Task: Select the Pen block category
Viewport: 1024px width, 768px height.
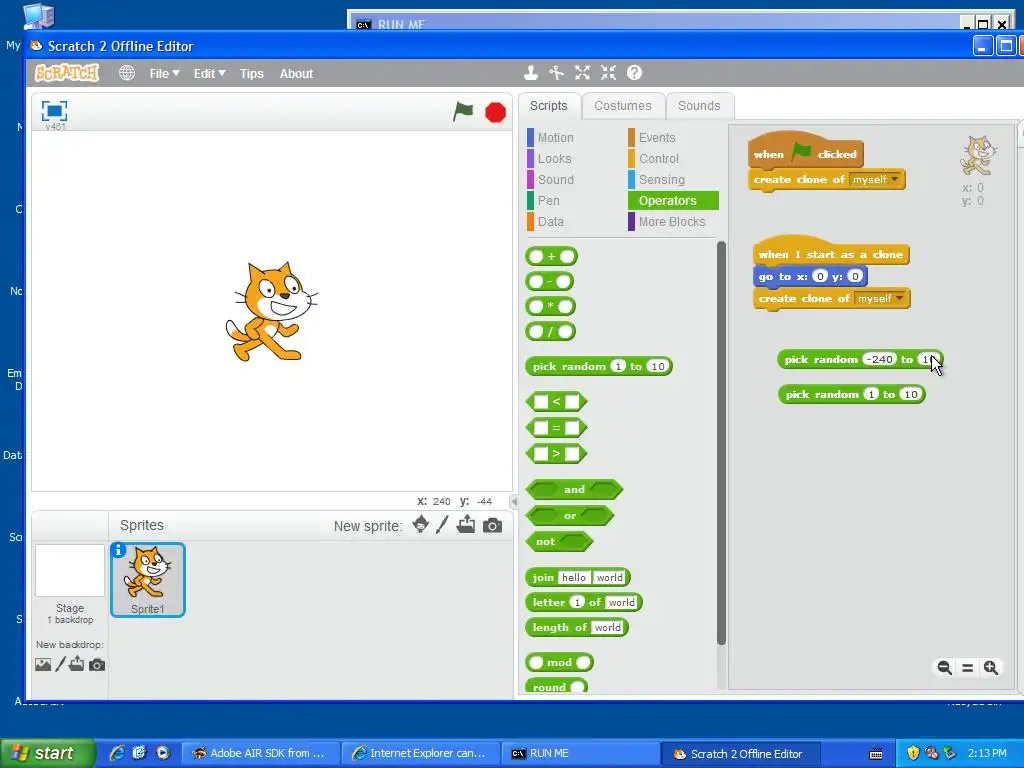Action: coord(549,200)
